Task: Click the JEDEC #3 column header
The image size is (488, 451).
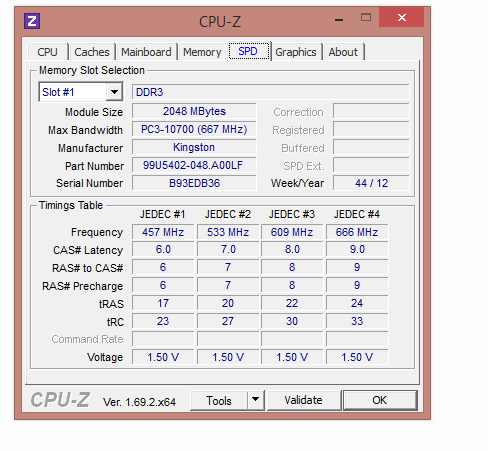Action: pos(292,214)
